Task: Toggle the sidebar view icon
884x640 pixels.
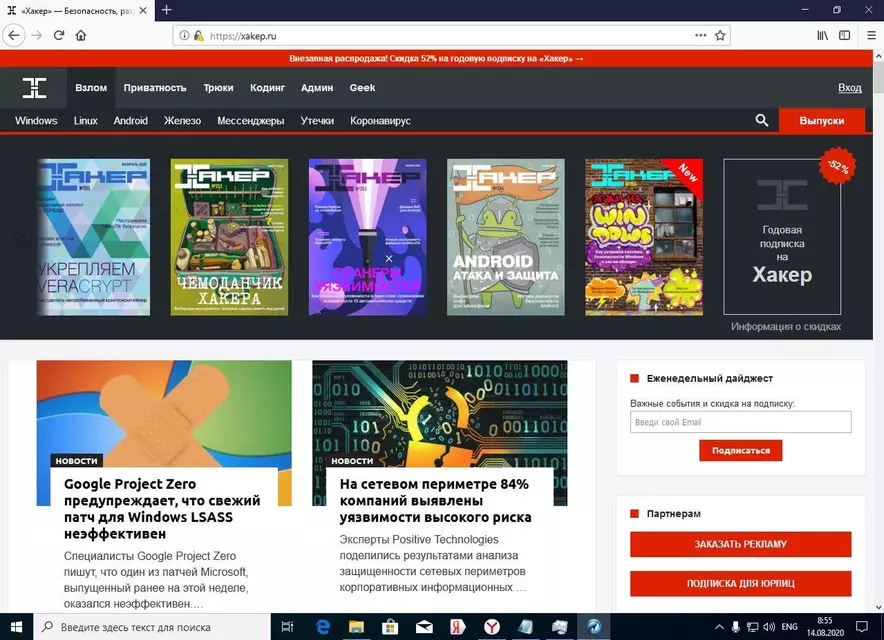Action: pos(845,36)
